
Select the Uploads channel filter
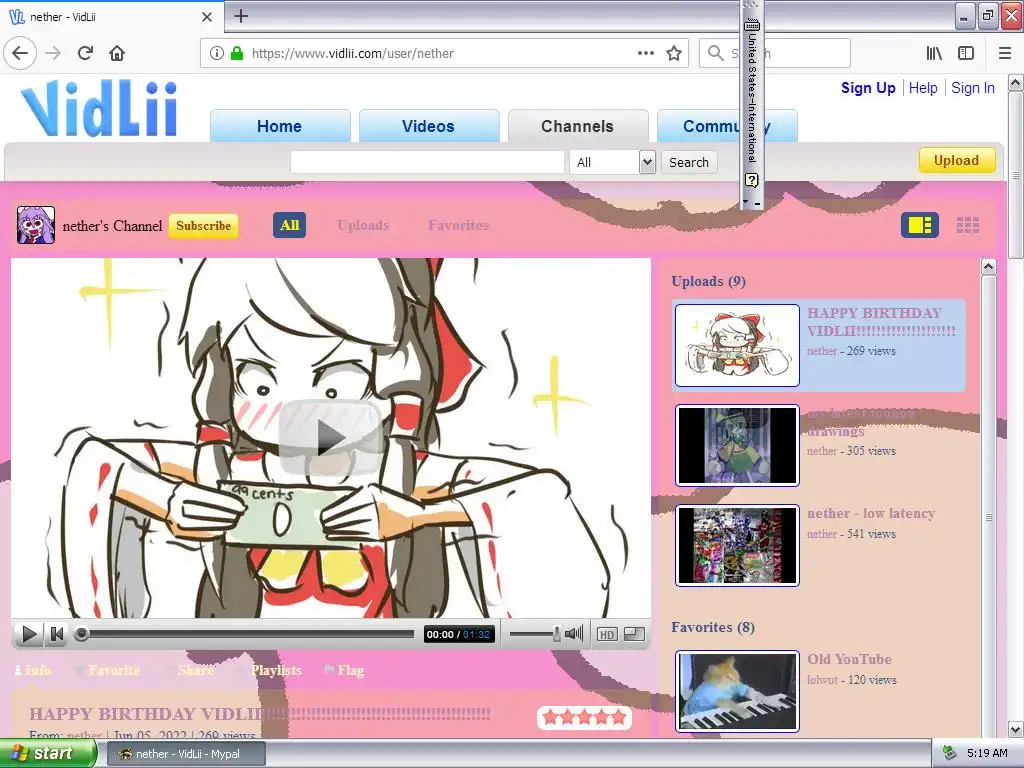click(363, 225)
